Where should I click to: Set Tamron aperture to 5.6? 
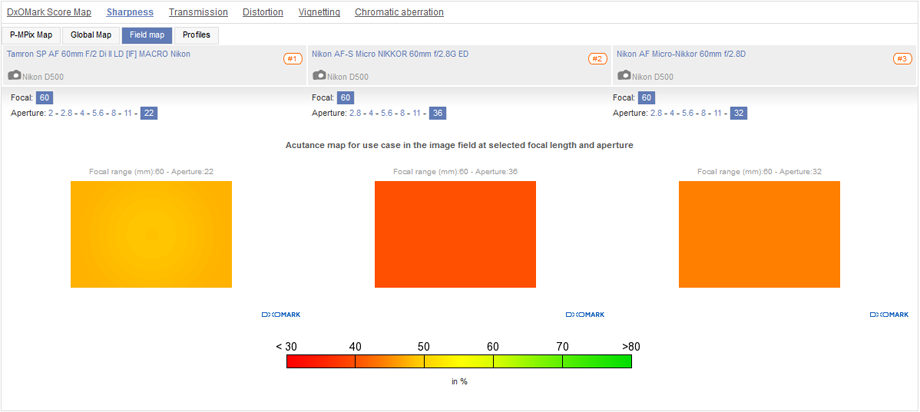pos(97,113)
